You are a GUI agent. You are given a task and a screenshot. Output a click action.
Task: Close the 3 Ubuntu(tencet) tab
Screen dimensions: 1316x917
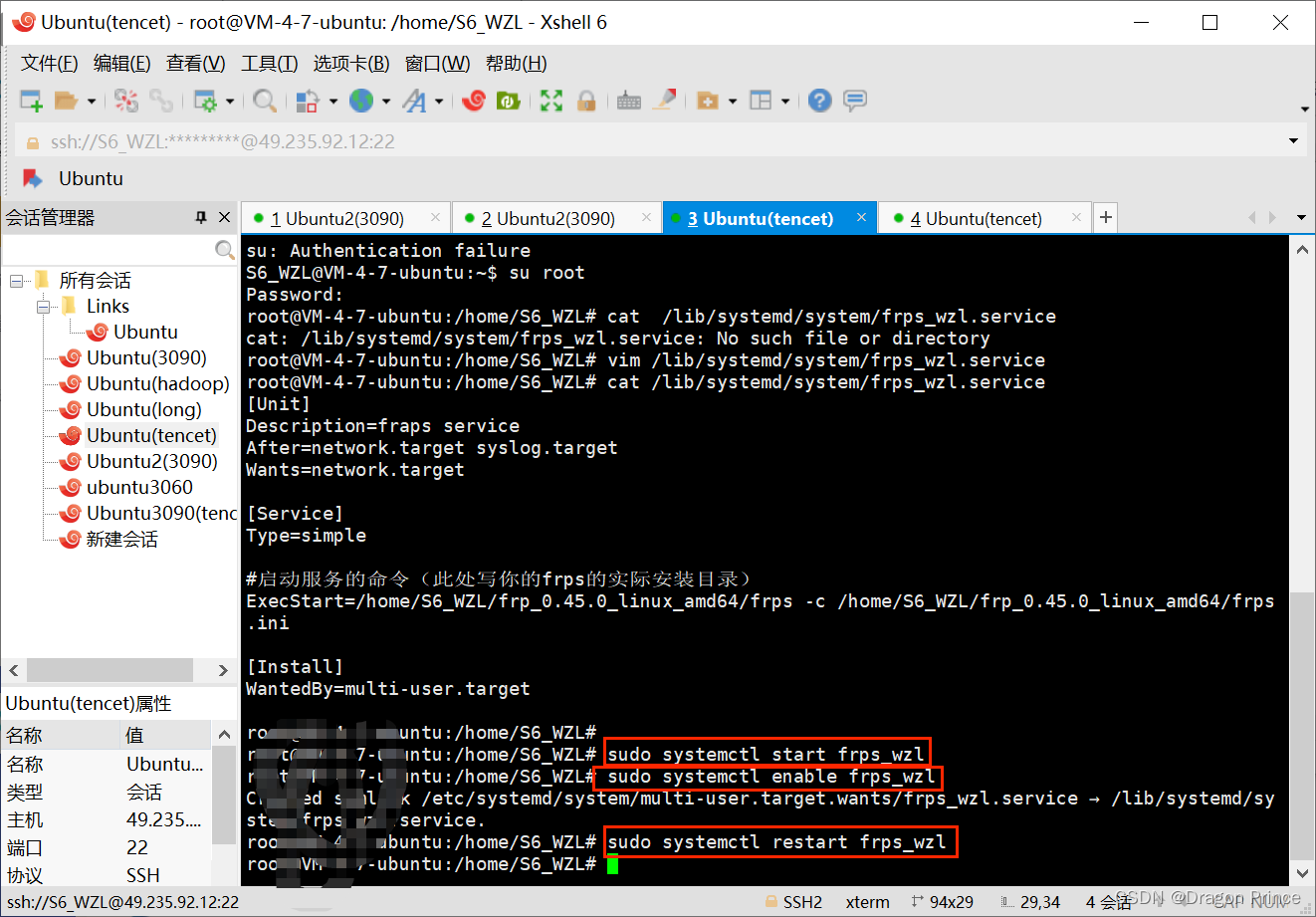[x=861, y=217]
